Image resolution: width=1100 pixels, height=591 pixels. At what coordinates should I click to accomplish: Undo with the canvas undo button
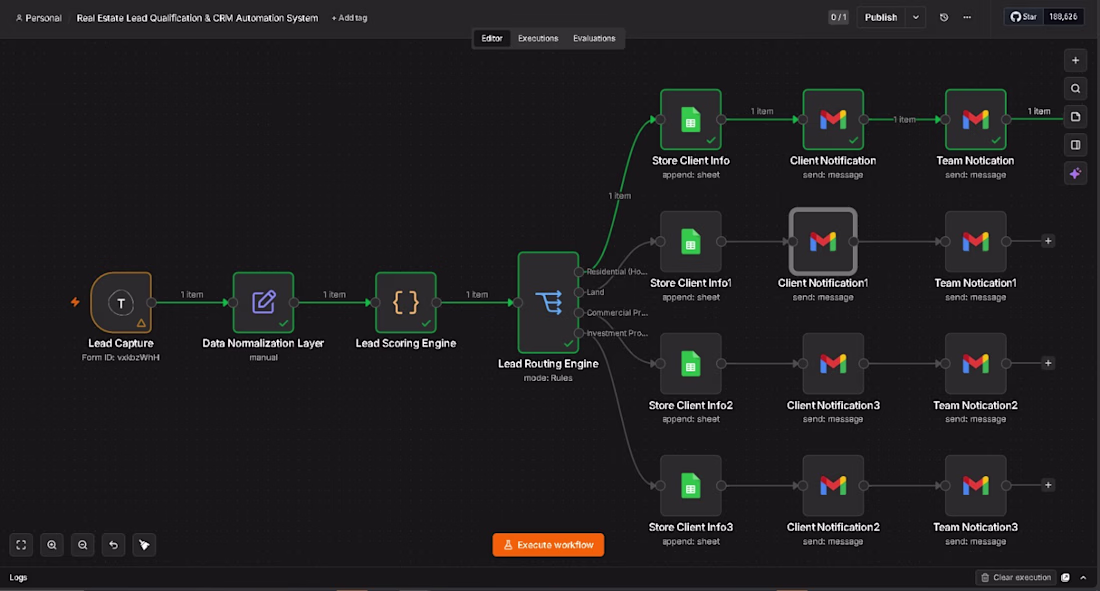(114, 545)
